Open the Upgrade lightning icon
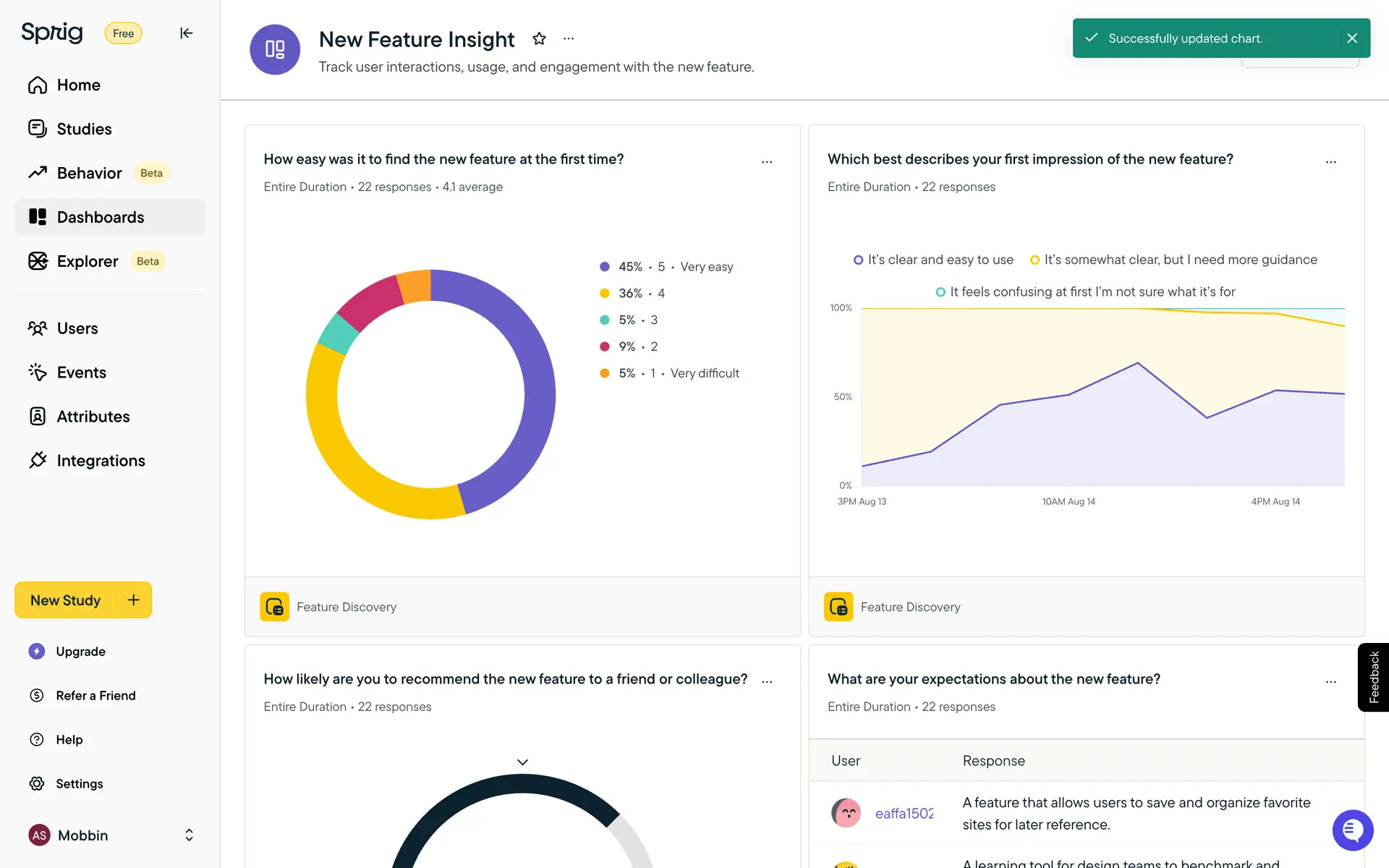The image size is (1389, 868). pos(37,651)
